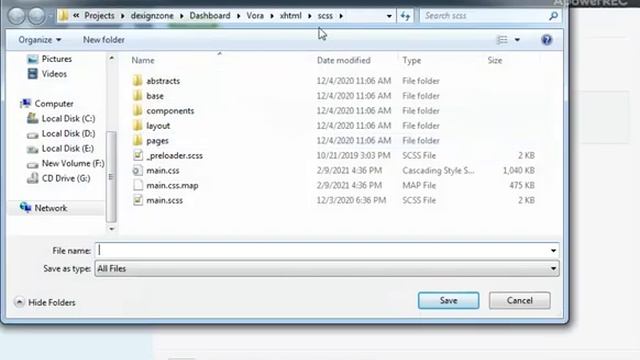Viewport: 640px width, 360px height.
Task: Click the navigation pane scrollbar thumb
Action: [111, 176]
